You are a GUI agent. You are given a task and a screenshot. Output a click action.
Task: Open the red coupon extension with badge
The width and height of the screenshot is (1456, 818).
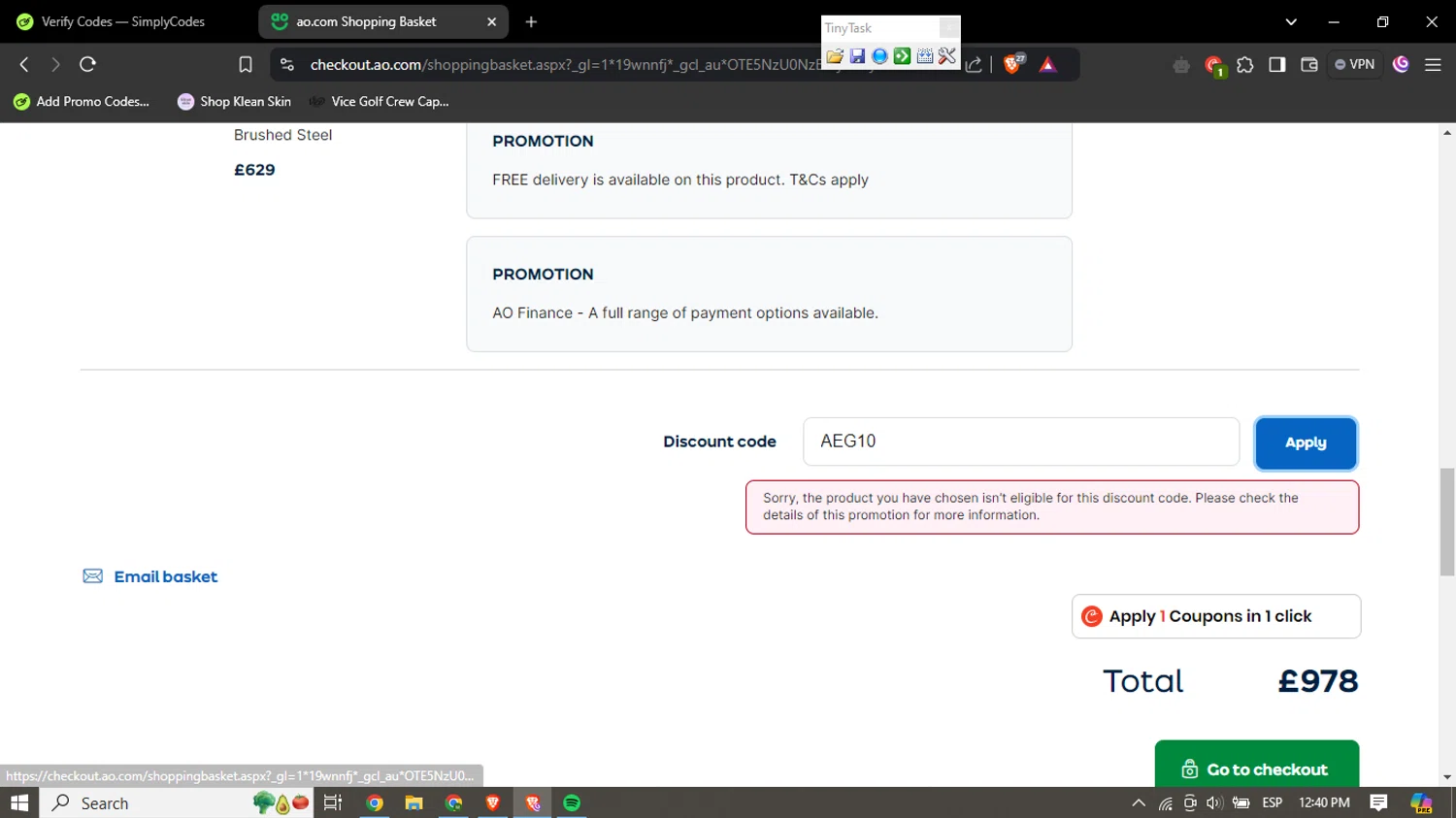click(x=1213, y=65)
